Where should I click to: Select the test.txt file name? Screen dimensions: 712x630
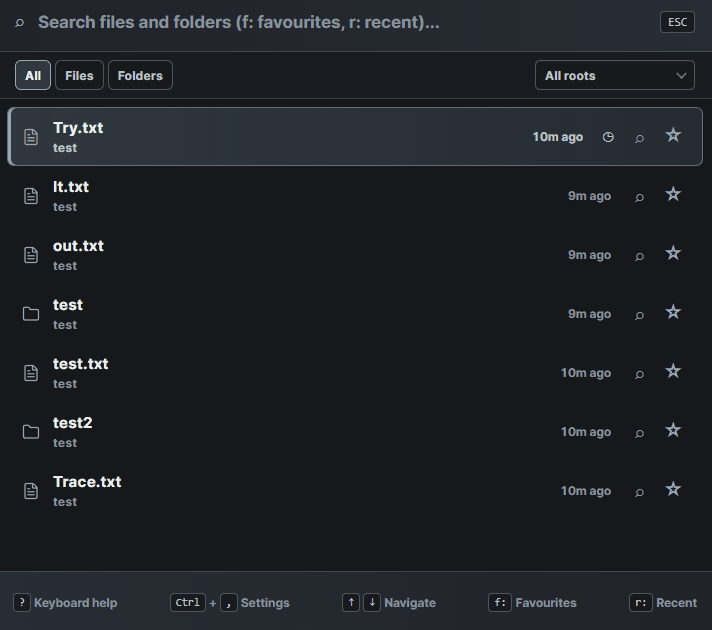tap(80, 364)
